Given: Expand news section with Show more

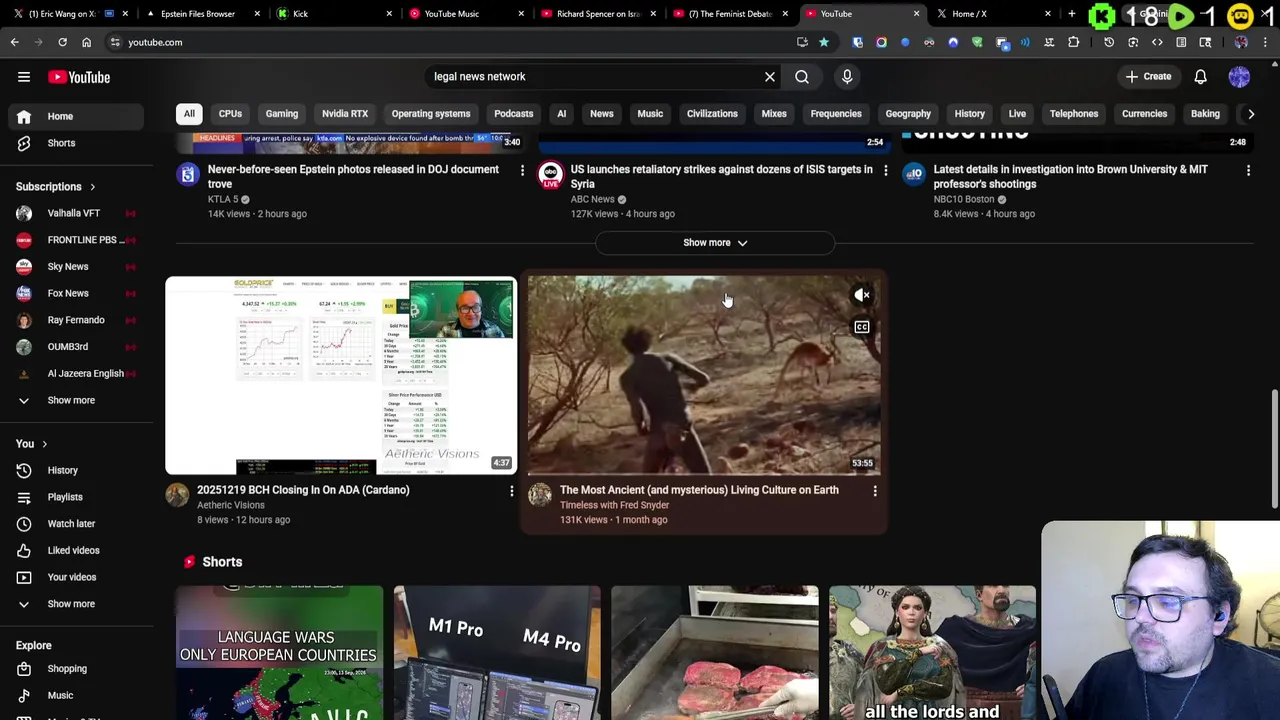Looking at the screenshot, I should [715, 243].
